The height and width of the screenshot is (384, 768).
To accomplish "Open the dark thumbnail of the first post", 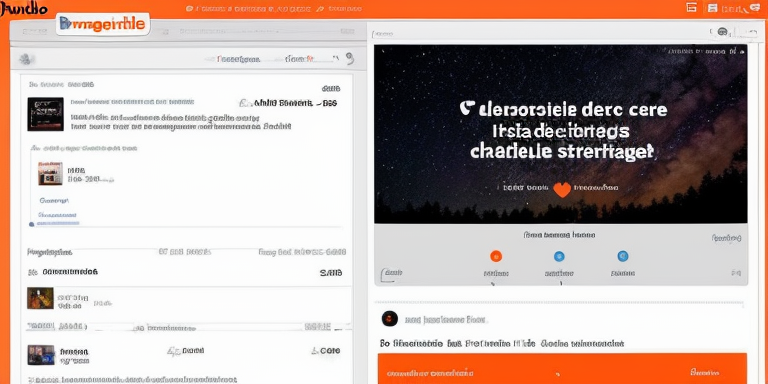I will pyautogui.click(x=46, y=114).
